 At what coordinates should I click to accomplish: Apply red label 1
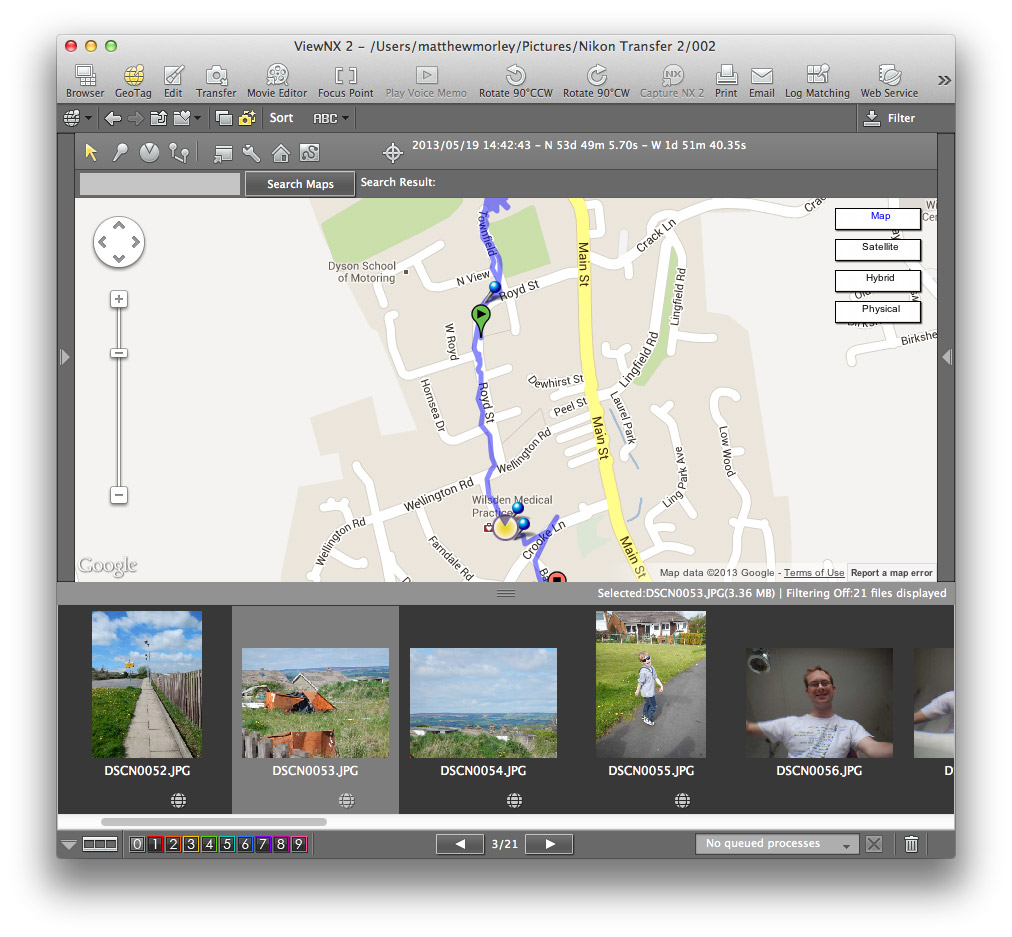click(155, 844)
